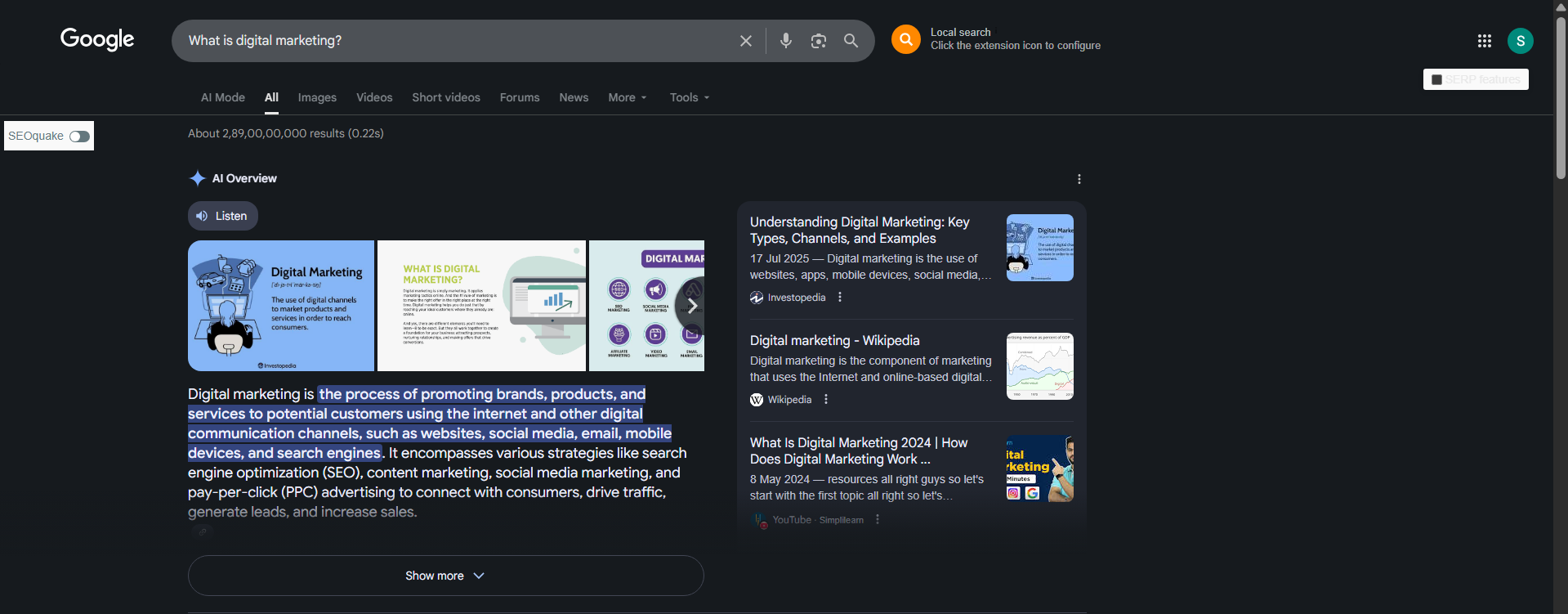Click the About 2,89,00,00,000 results text

[286, 133]
